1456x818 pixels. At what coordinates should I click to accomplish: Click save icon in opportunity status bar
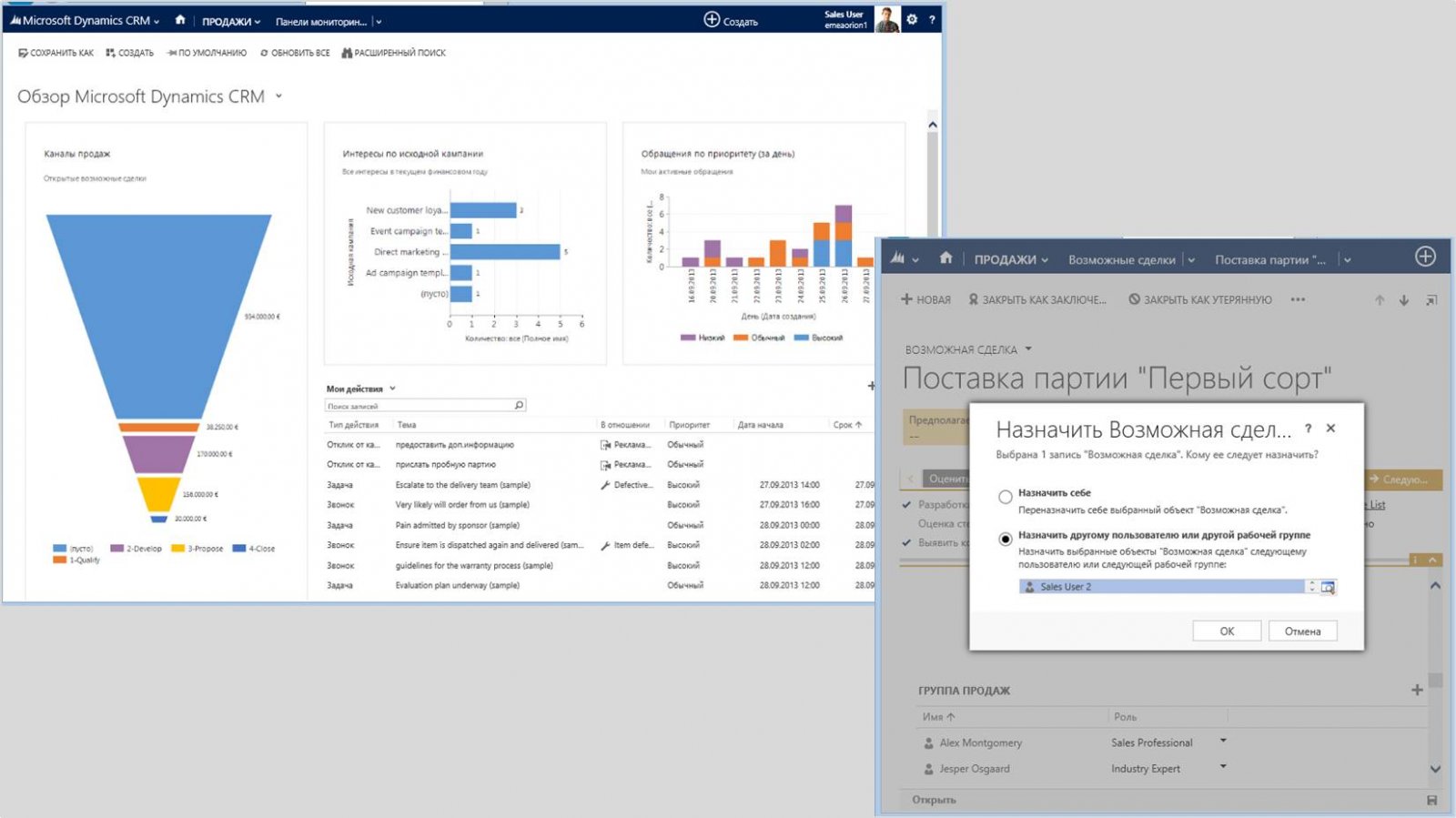click(1431, 801)
